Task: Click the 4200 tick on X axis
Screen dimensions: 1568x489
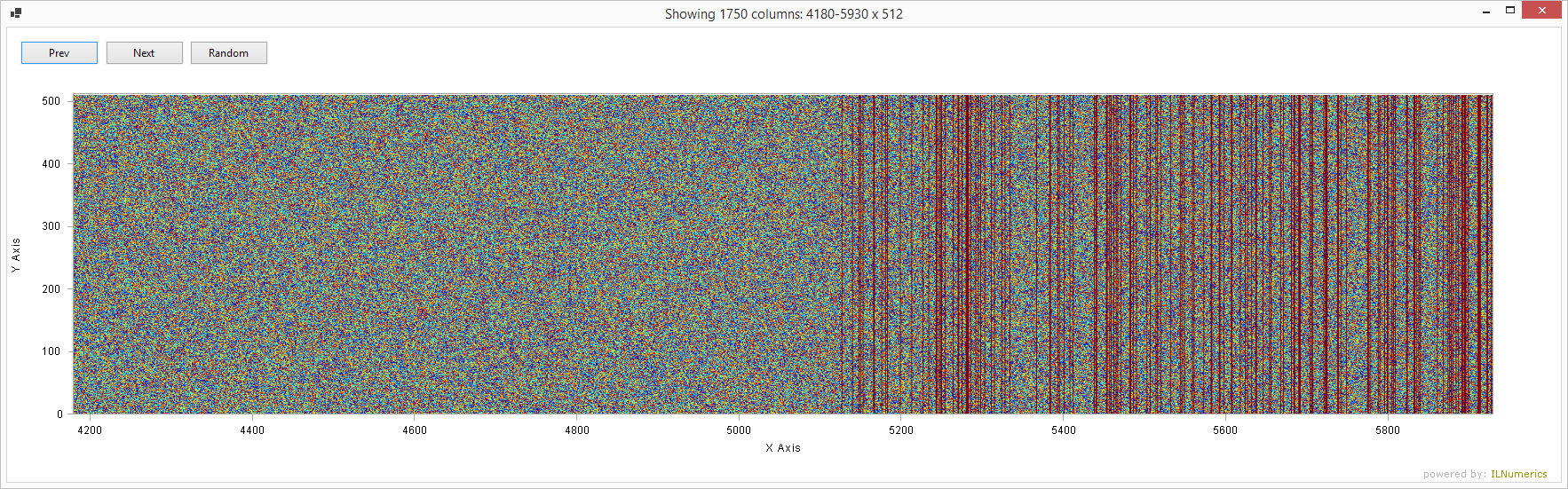Action: (x=90, y=430)
